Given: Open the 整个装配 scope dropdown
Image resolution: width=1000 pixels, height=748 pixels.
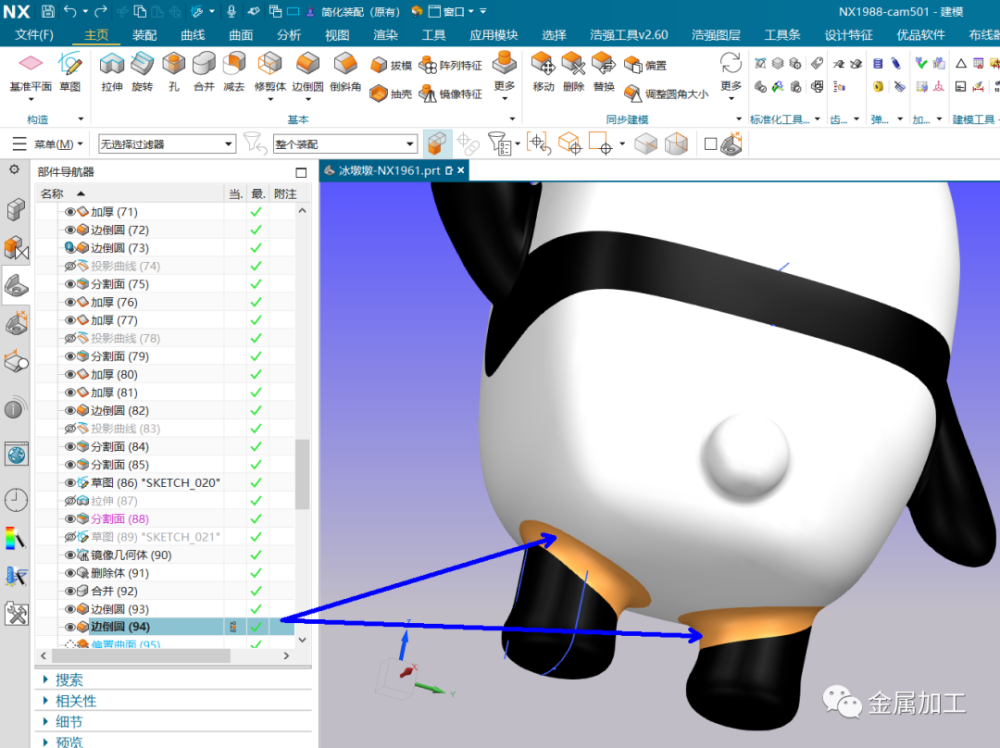Looking at the screenshot, I should point(345,144).
